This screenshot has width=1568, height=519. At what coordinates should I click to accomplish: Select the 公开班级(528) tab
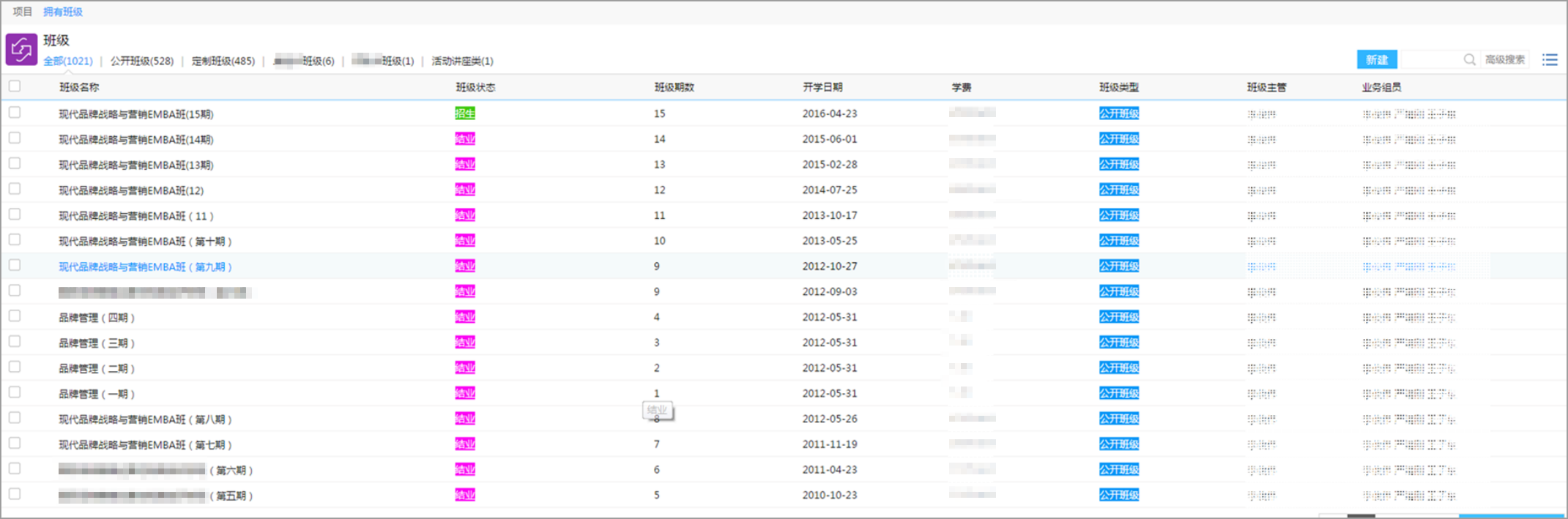click(142, 61)
